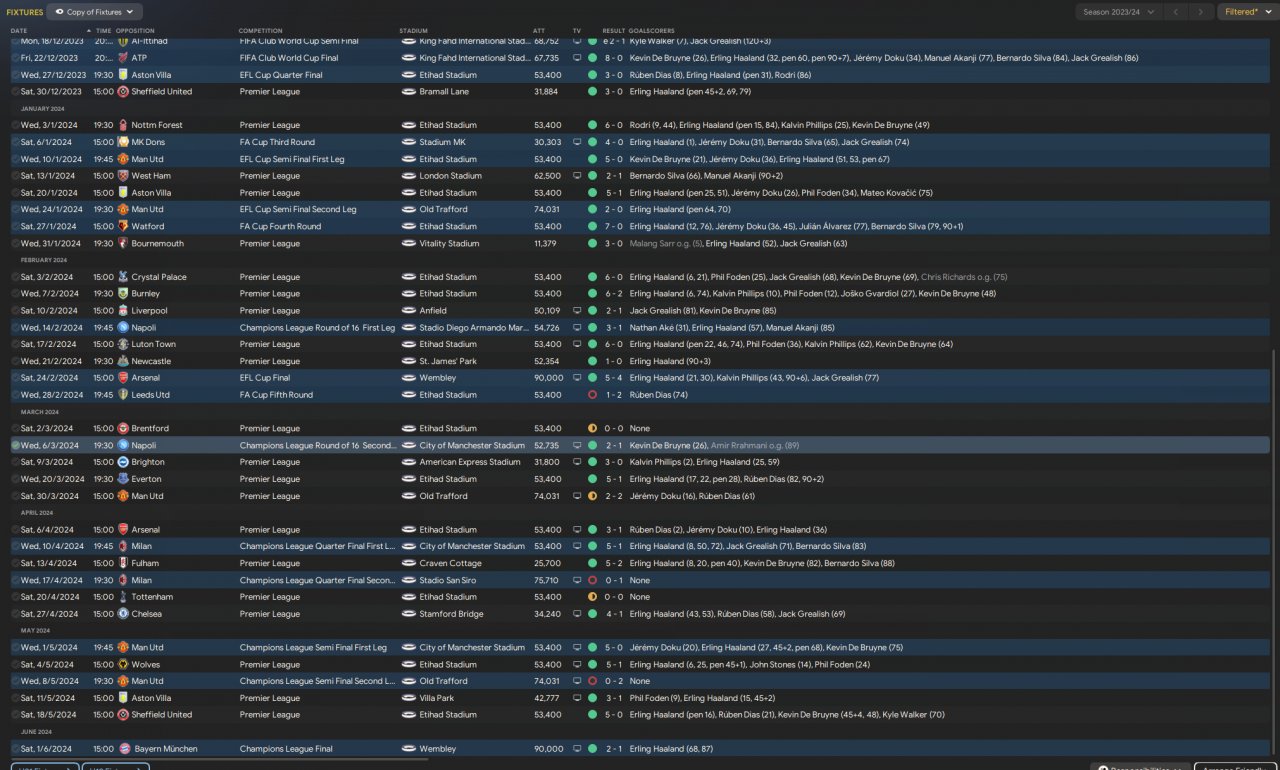Click the Leeds Utd club badge
Viewport: 1280px width, 770px height.
pos(123,395)
